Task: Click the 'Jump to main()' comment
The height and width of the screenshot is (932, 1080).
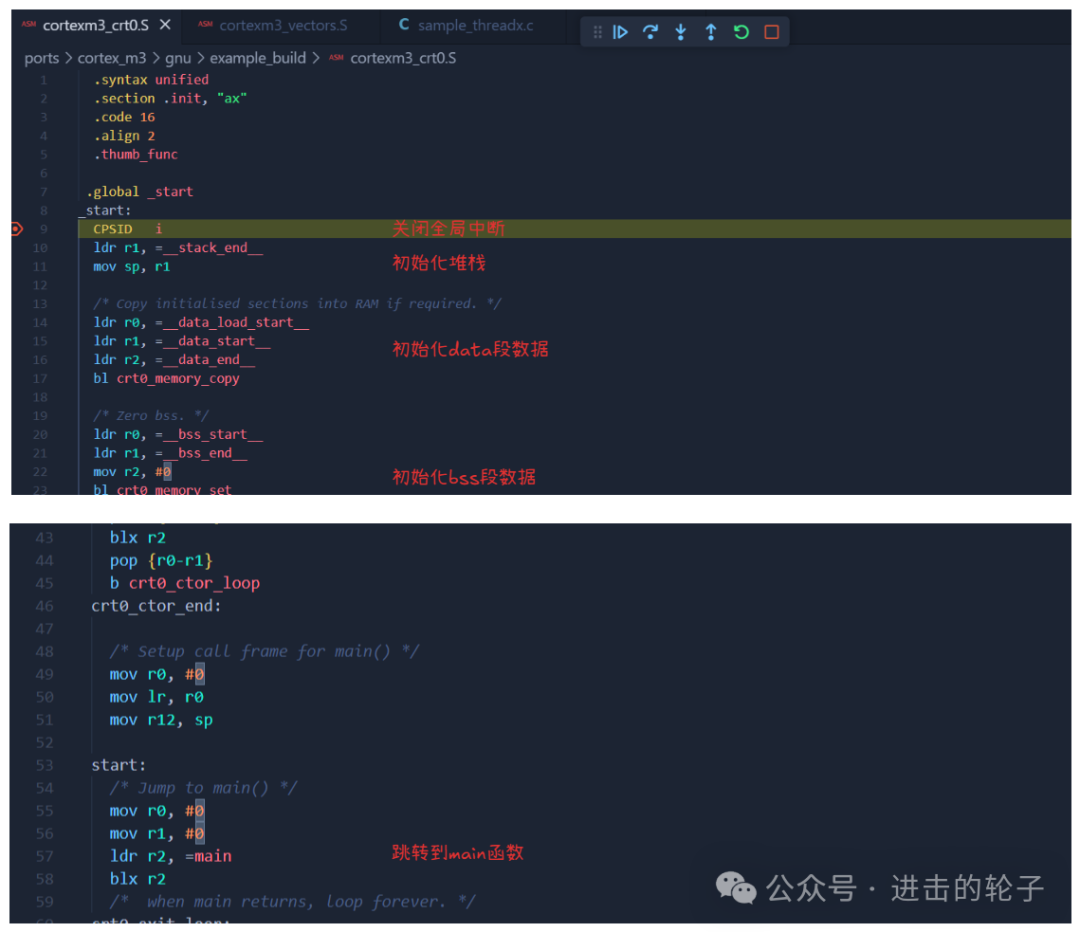Action: click(x=203, y=788)
